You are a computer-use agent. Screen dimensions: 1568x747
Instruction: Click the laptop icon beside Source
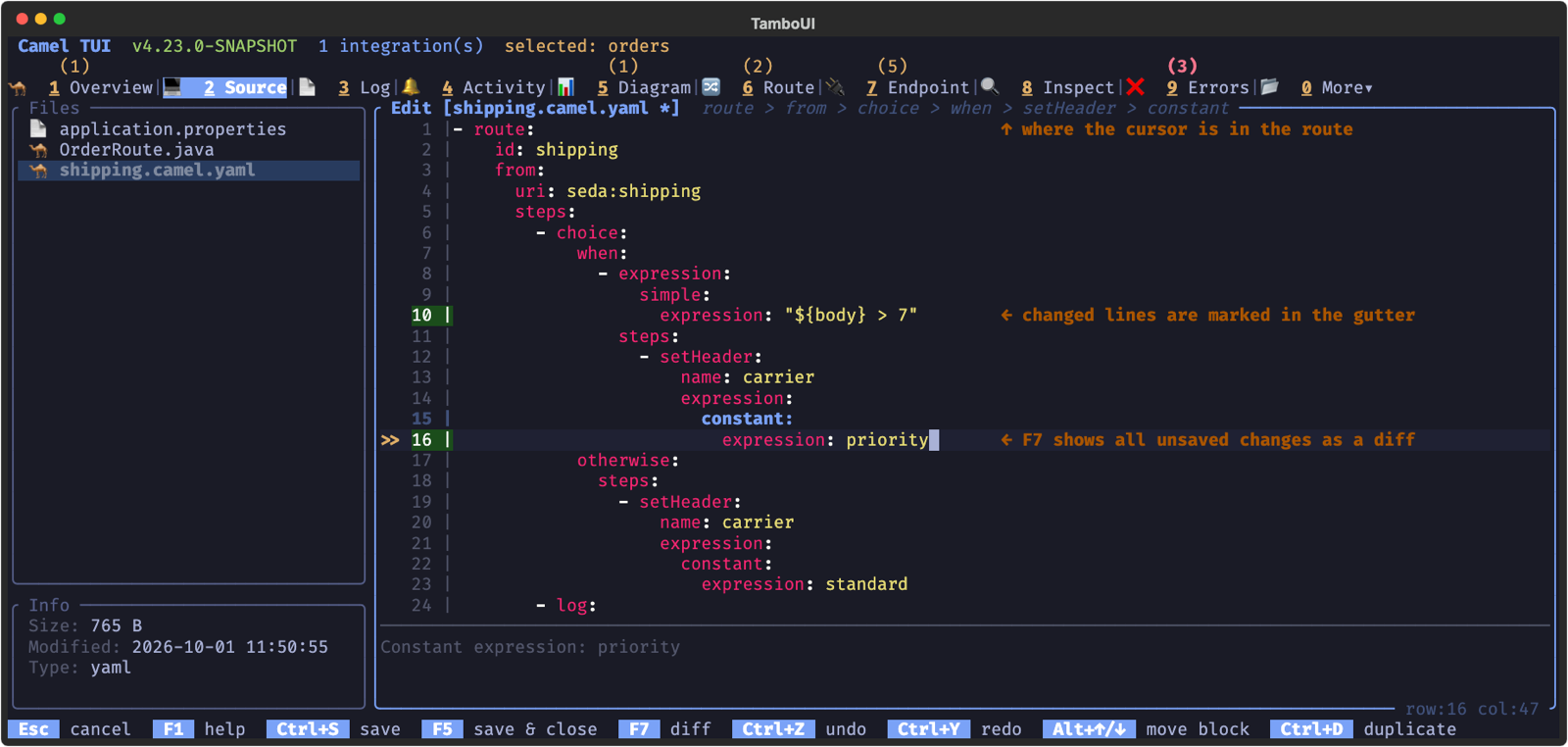pyautogui.click(x=172, y=87)
